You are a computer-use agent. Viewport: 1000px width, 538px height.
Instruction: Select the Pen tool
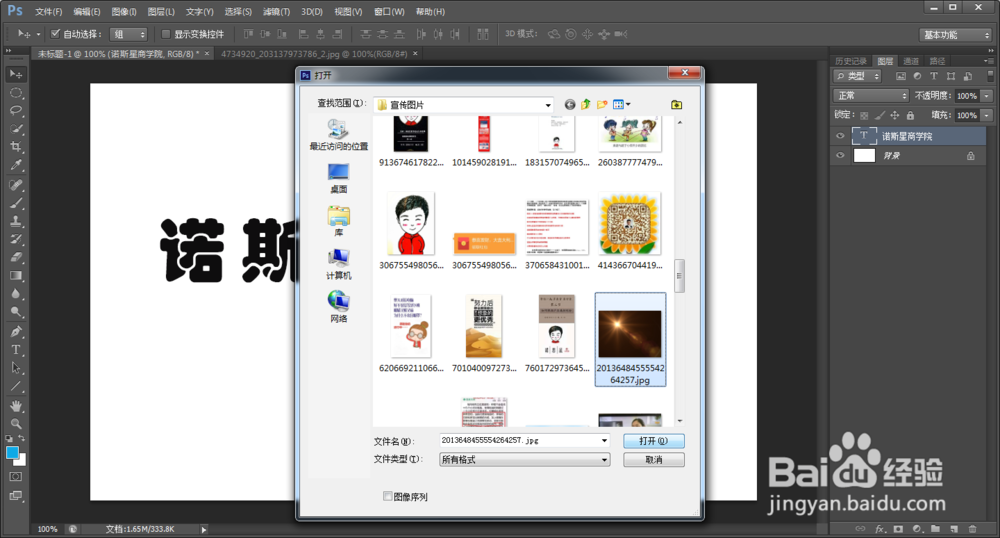point(16,331)
